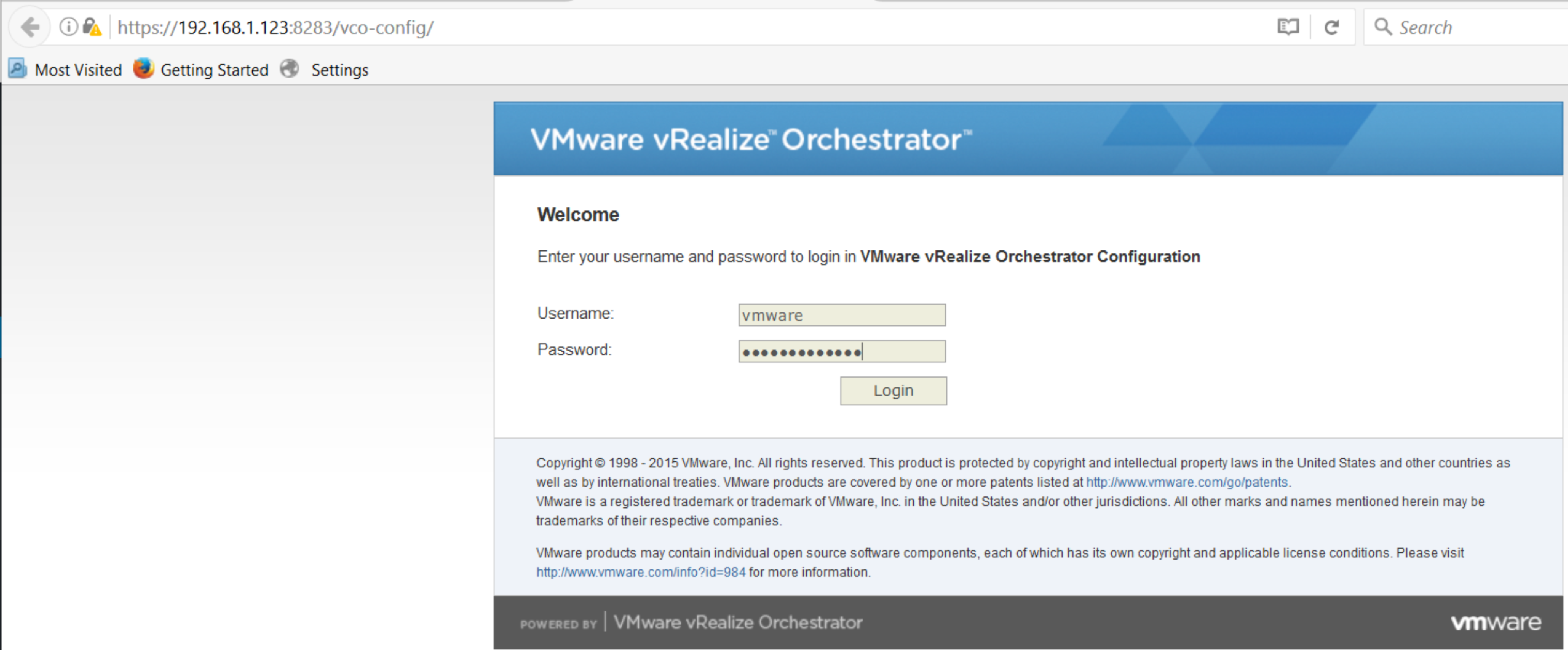Click the 'Password:' label

point(575,349)
